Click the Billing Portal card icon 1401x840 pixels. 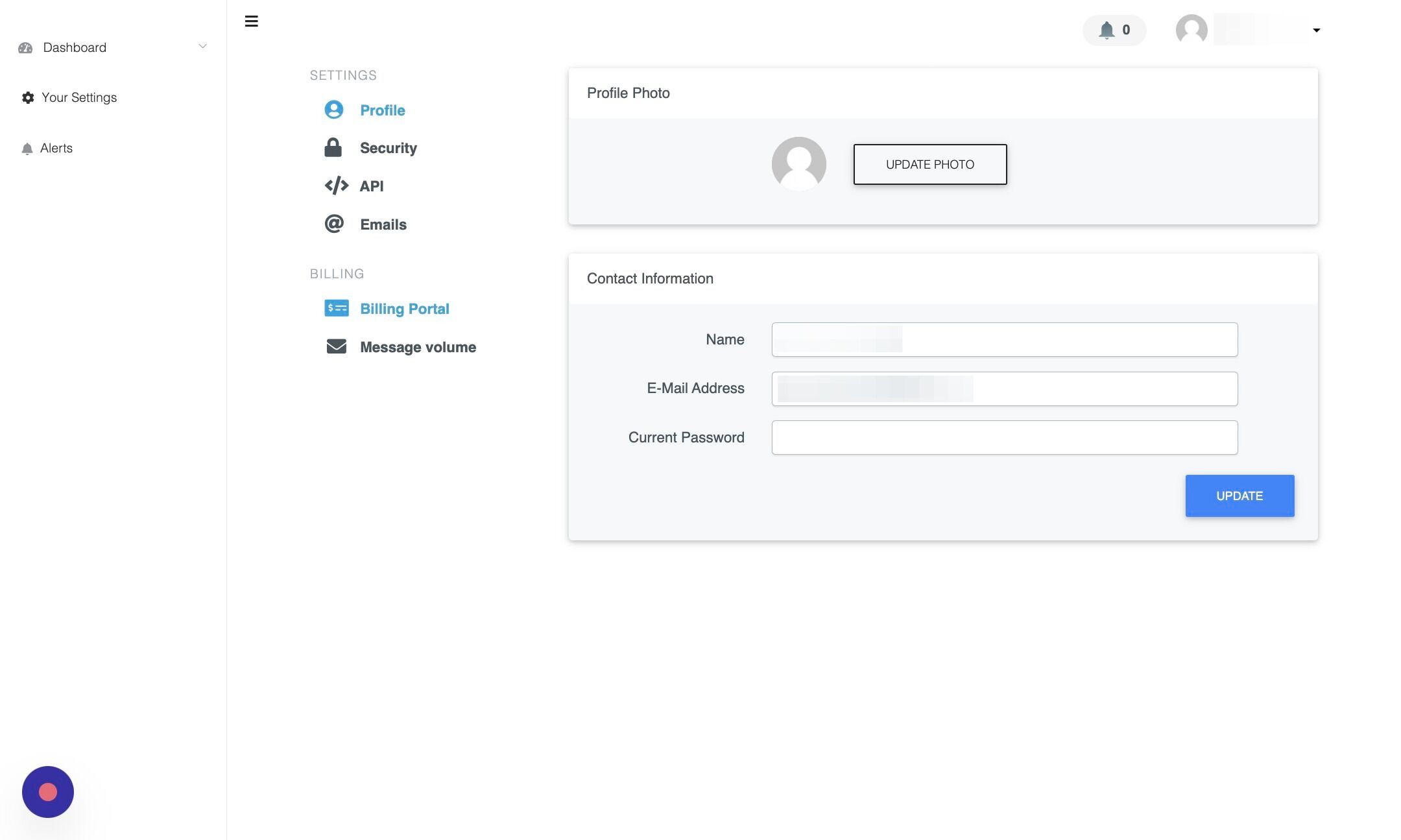point(336,308)
